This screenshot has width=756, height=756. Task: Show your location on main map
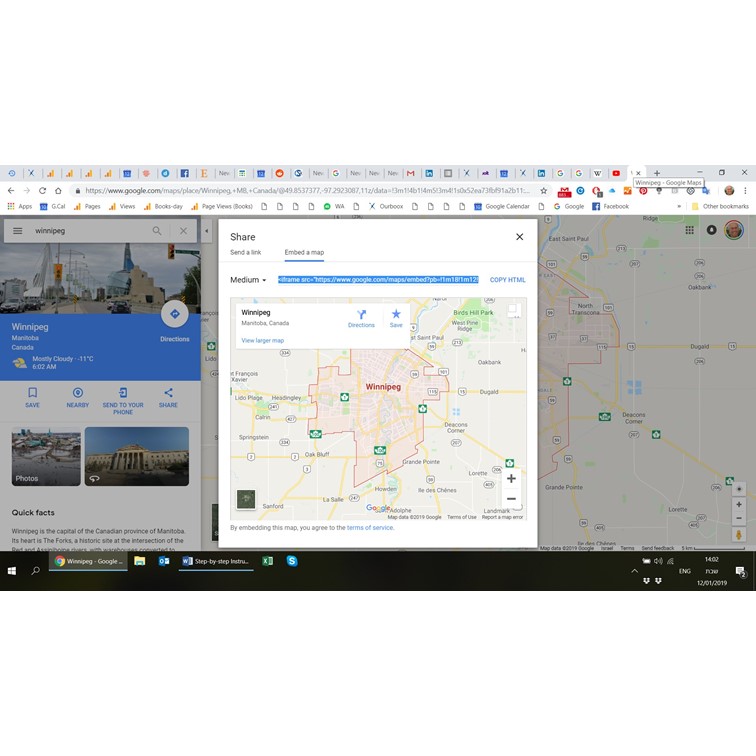tap(739, 489)
